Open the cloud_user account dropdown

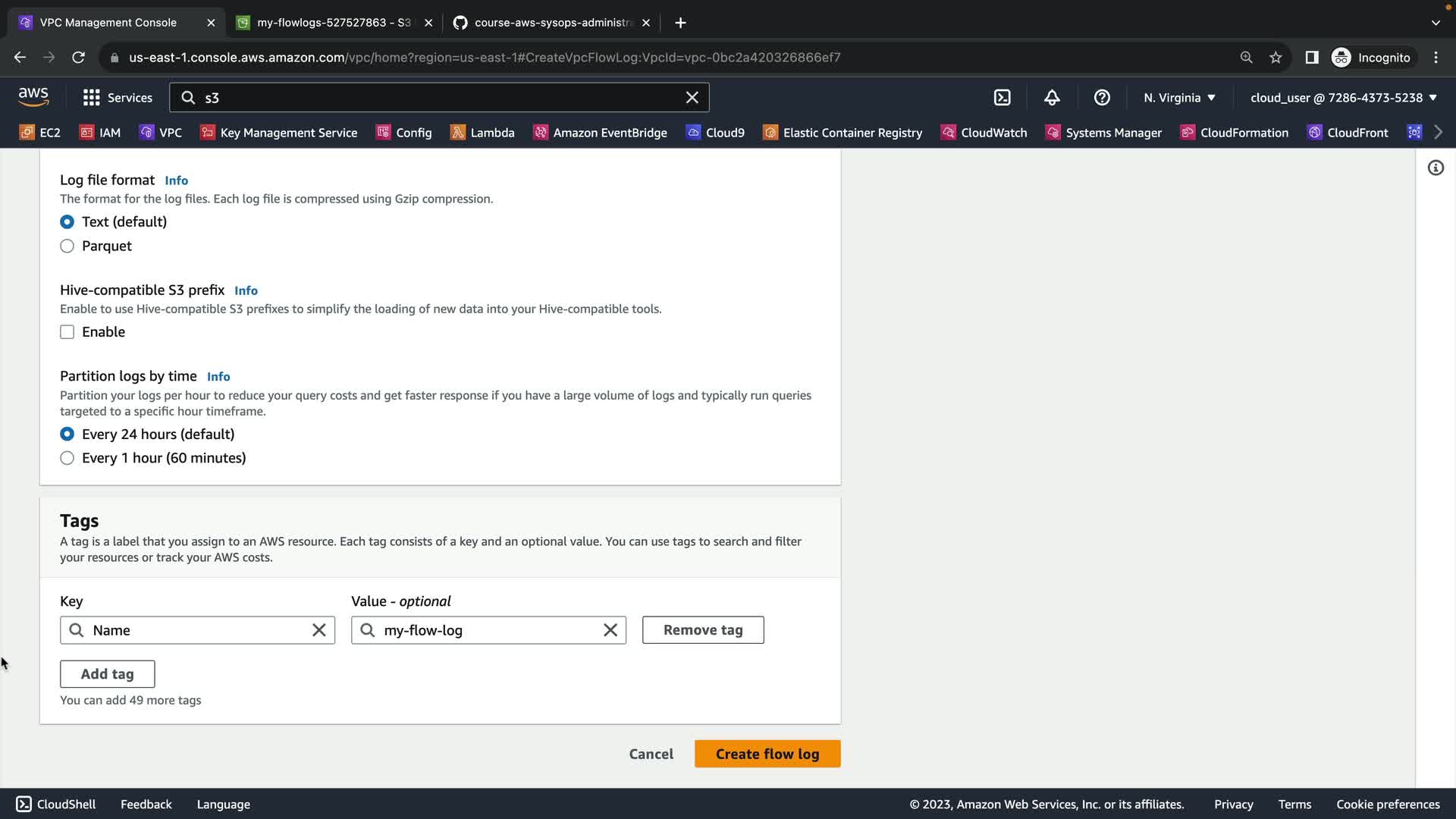click(x=1343, y=98)
